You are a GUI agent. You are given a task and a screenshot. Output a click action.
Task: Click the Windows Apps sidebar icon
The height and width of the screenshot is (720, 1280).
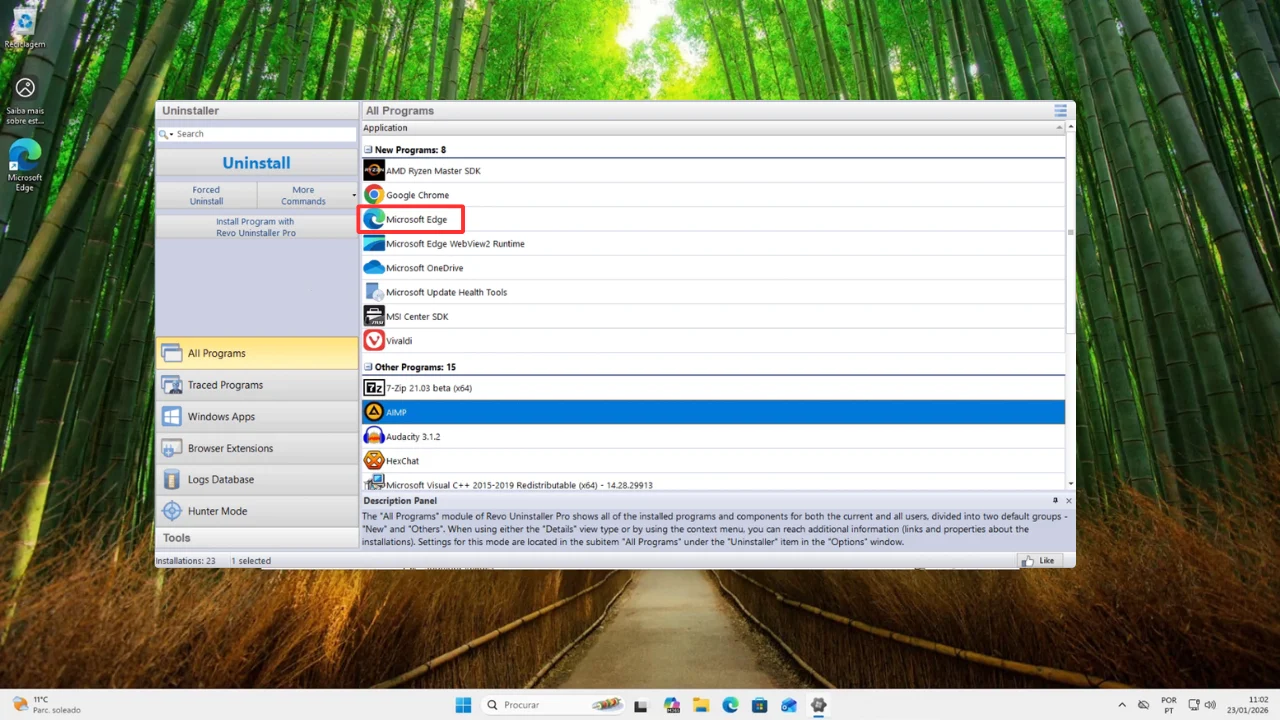(172, 416)
